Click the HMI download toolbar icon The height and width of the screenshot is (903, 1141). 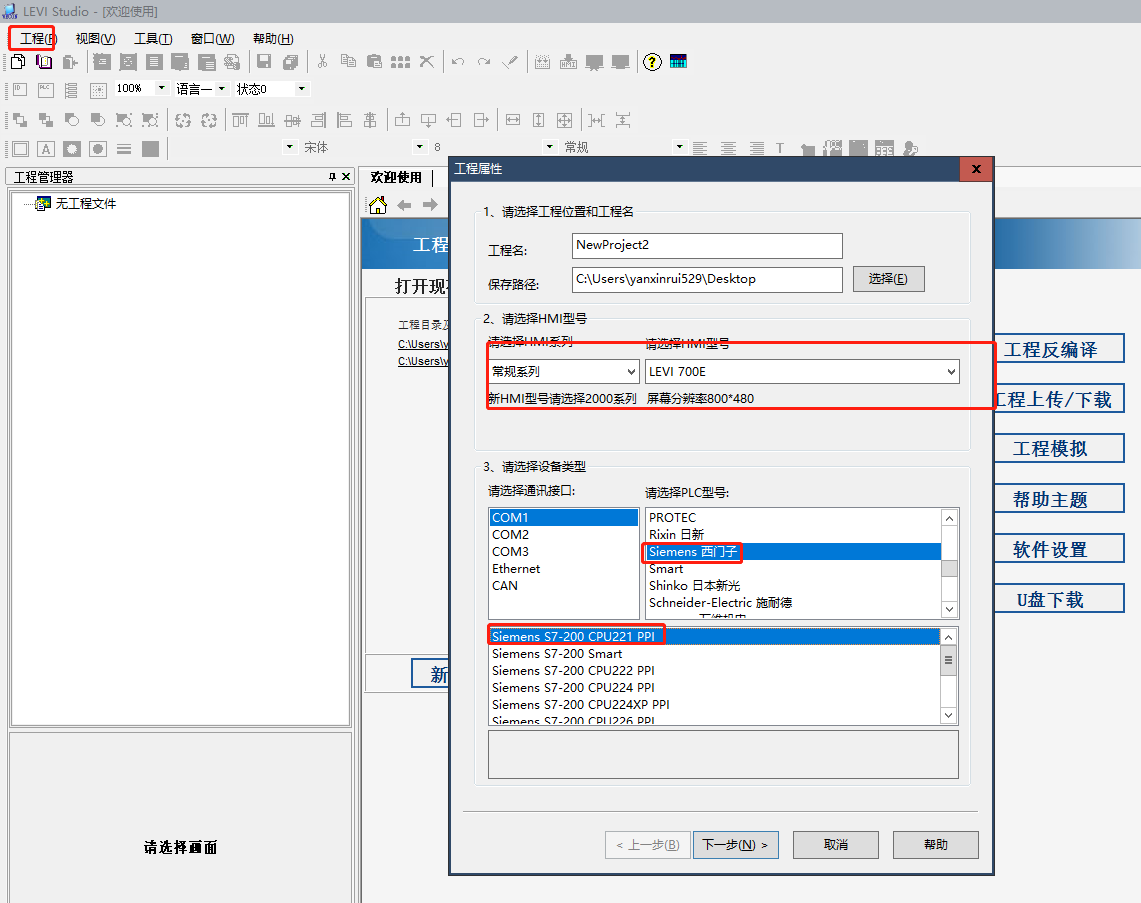pos(568,62)
